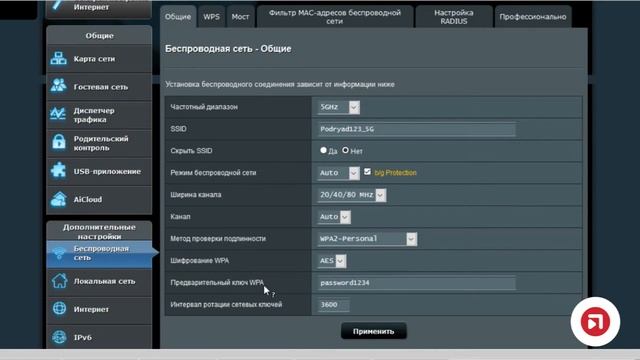The height and width of the screenshot is (360, 640).
Task: Click the Traffic Manager (Диспетчер трафика) icon
Action: pos(58,114)
